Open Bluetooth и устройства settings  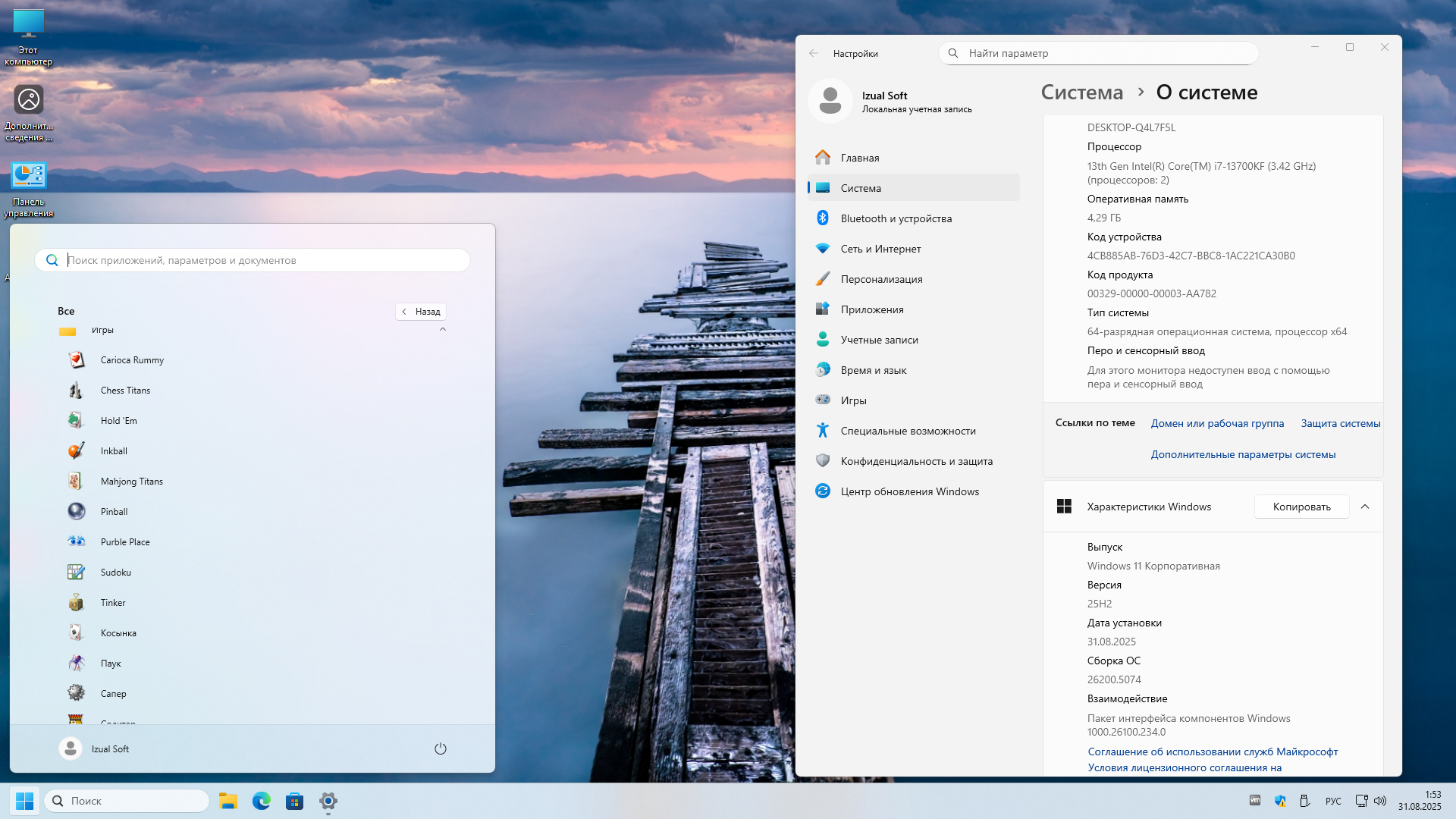tap(914, 218)
